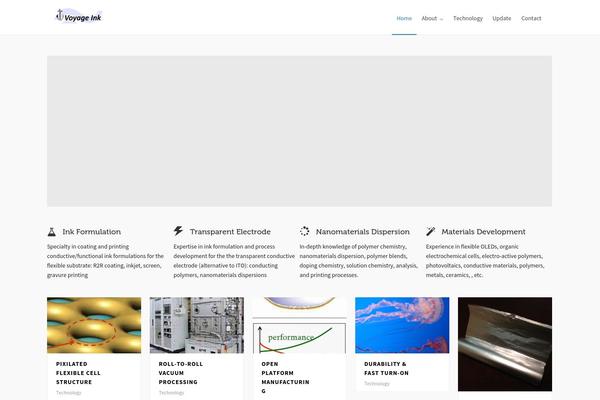This screenshot has height=400, width=600.
Task: Open the Pixilated Flexible Cell Structure title
Action: tap(78, 373)
